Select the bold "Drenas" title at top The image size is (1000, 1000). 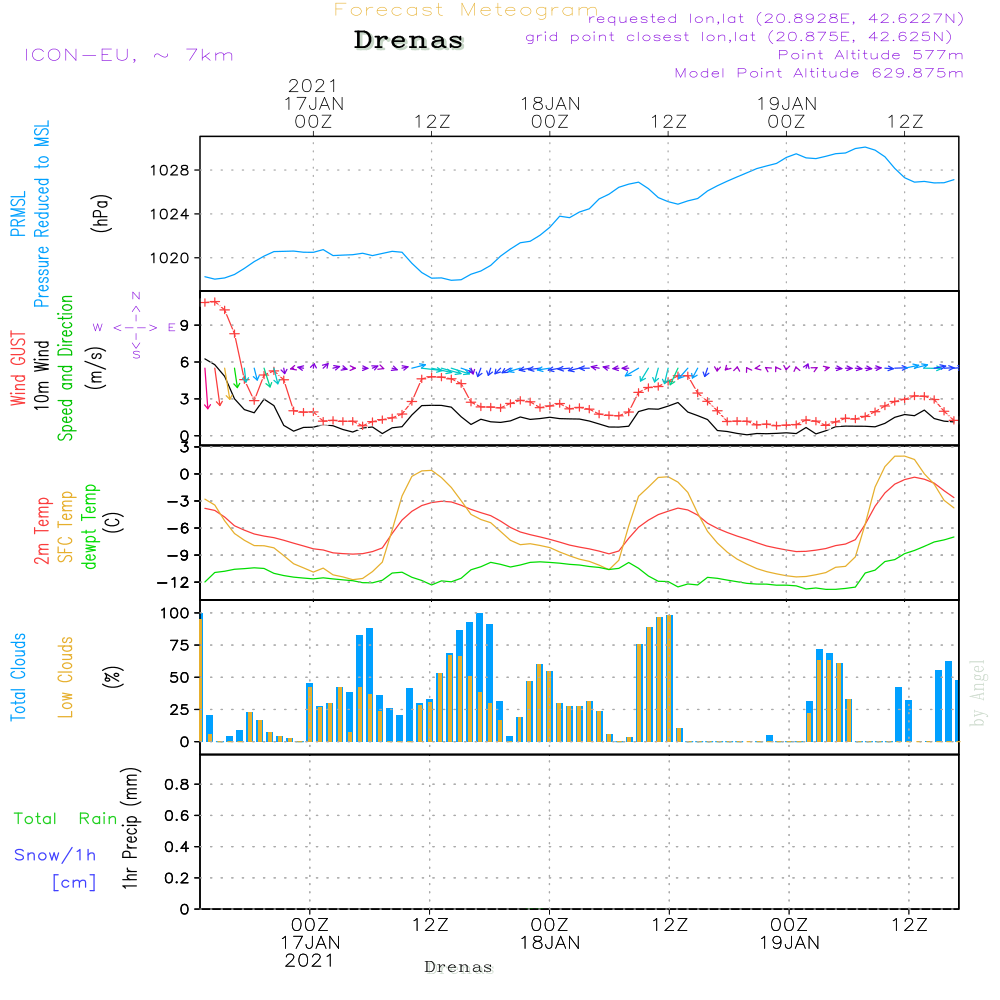pos(409,40)
